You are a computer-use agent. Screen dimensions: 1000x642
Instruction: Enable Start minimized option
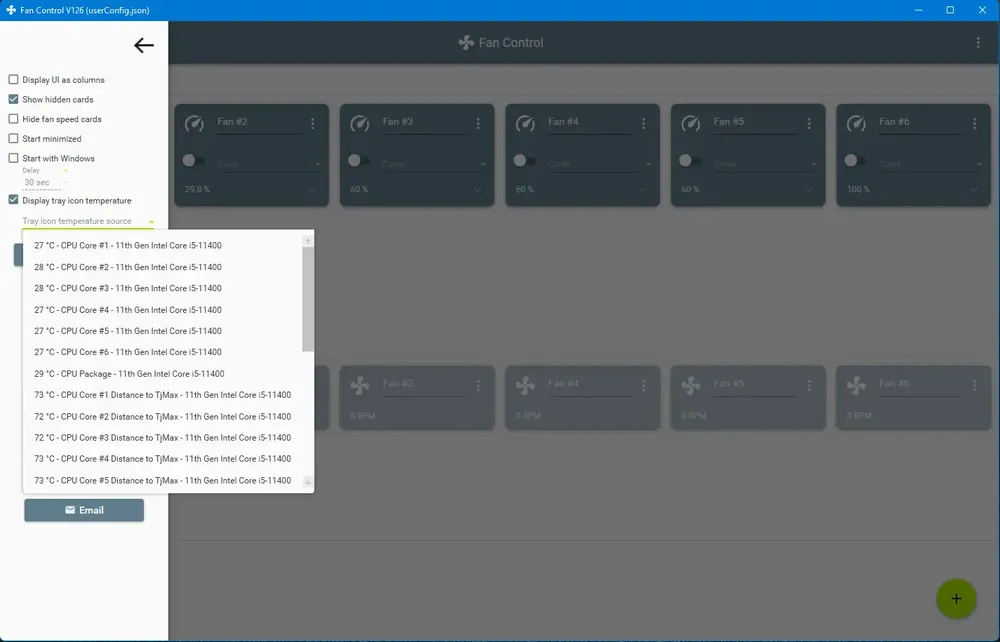click(13, 138)
